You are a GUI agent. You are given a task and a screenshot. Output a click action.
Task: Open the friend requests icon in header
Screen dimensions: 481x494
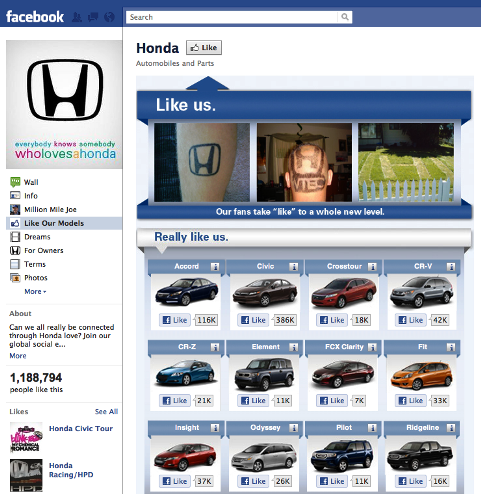click(77, 17)
